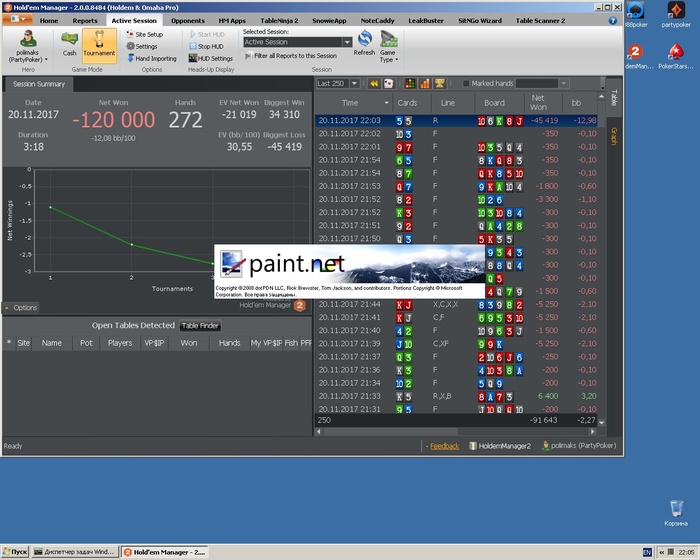Viewport: 700px width, 560px height.
Task: Open the 888poker desktop shortcut
Action: (636, 15)
